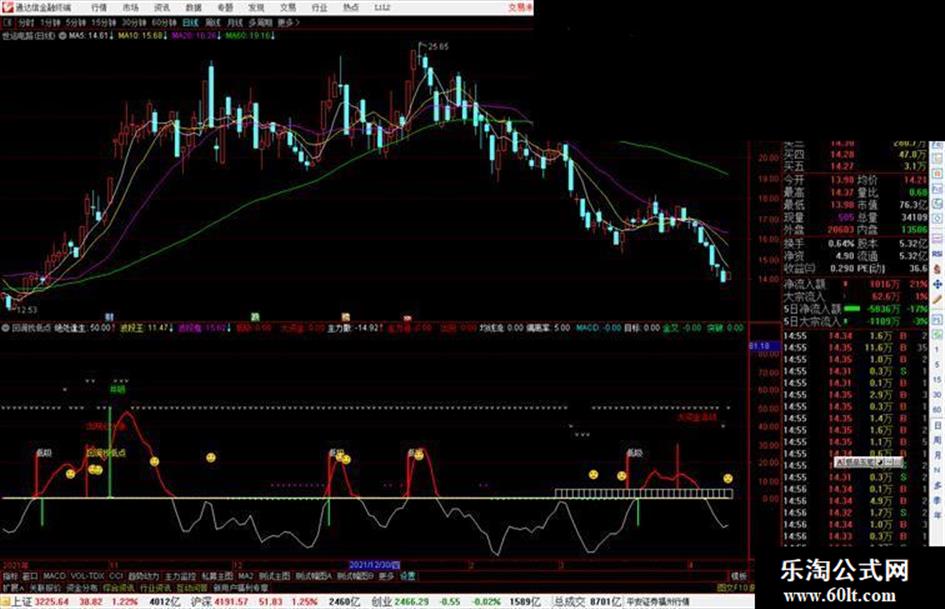Click the red 交易 button at top right
The width and height of the screenshot is (945, 609).
(520, 7)
